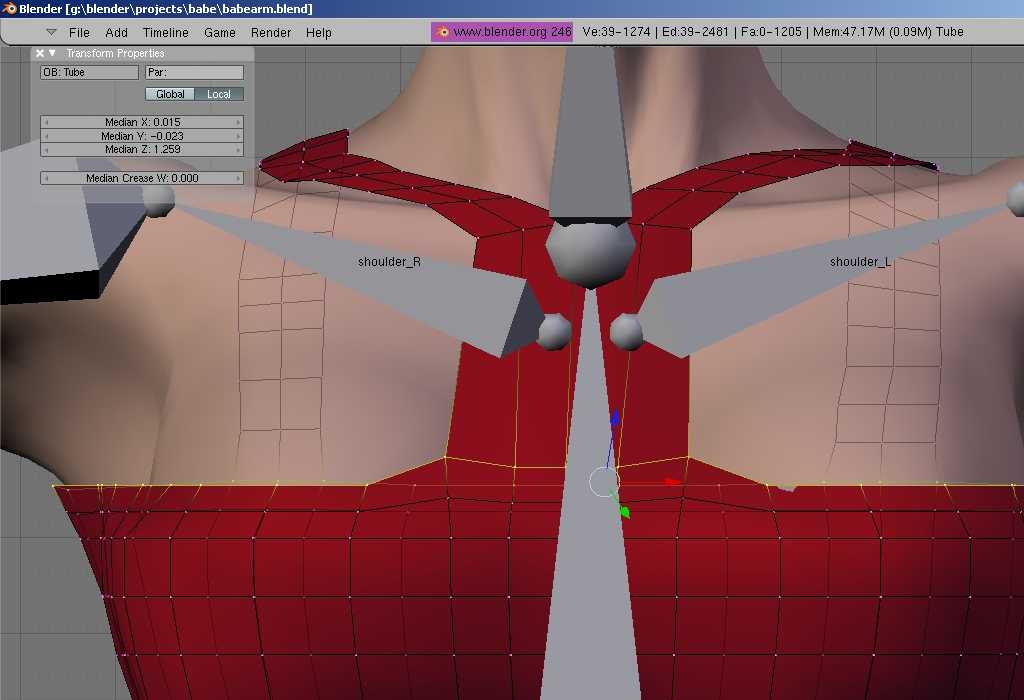Enable the Global coordinates toggle

tap(170, 94)
